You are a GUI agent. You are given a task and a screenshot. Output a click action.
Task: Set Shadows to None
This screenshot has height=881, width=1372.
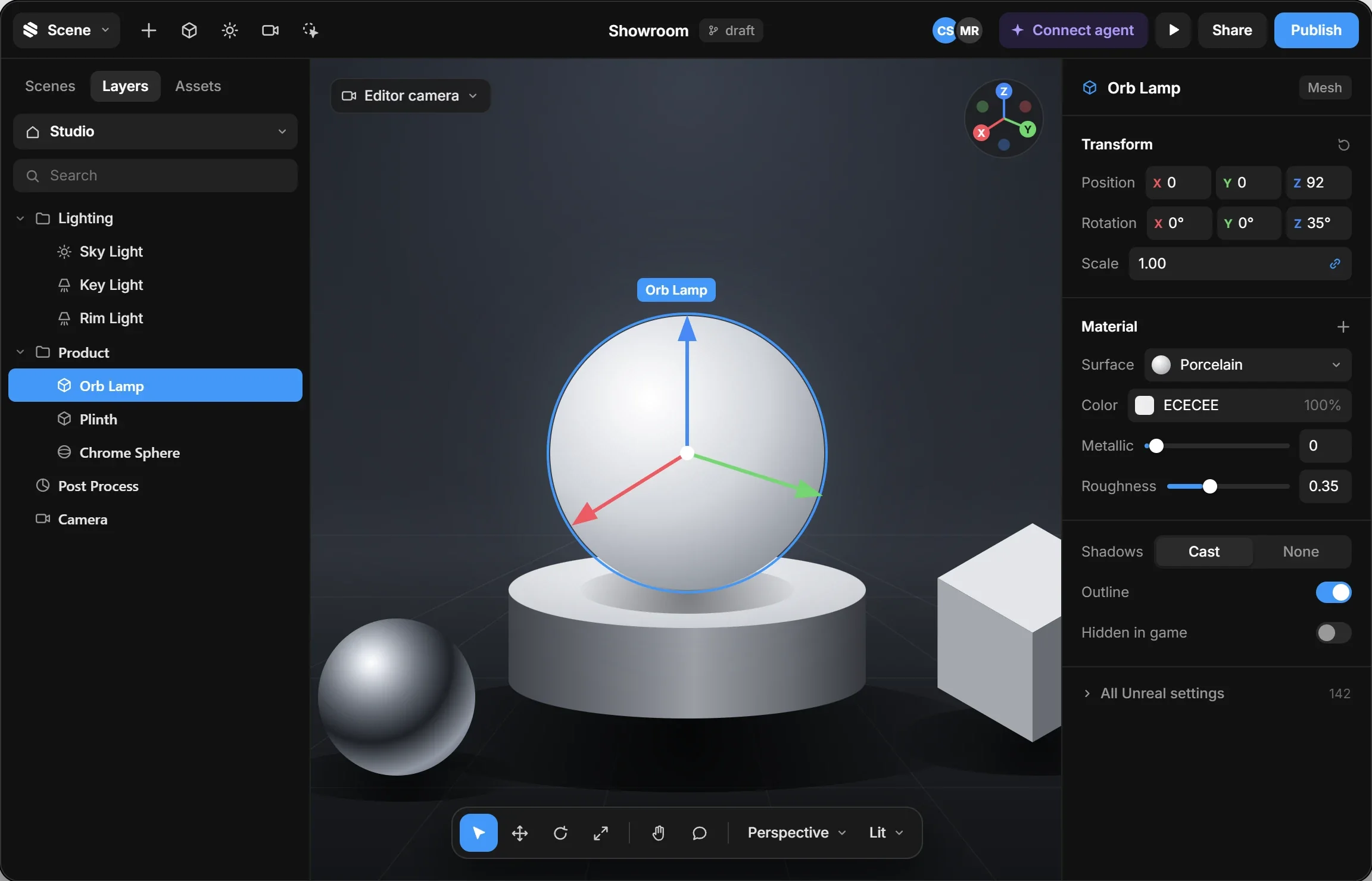tap(1301, 552)
